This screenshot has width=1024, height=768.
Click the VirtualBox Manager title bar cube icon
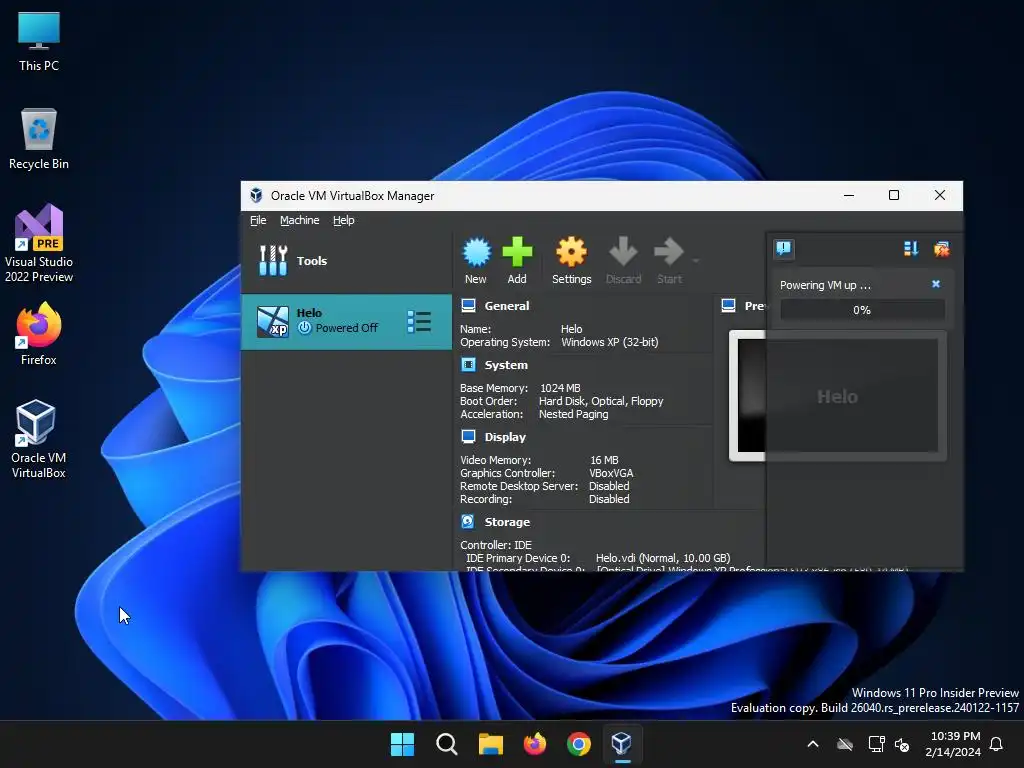(x=257, y=195)
